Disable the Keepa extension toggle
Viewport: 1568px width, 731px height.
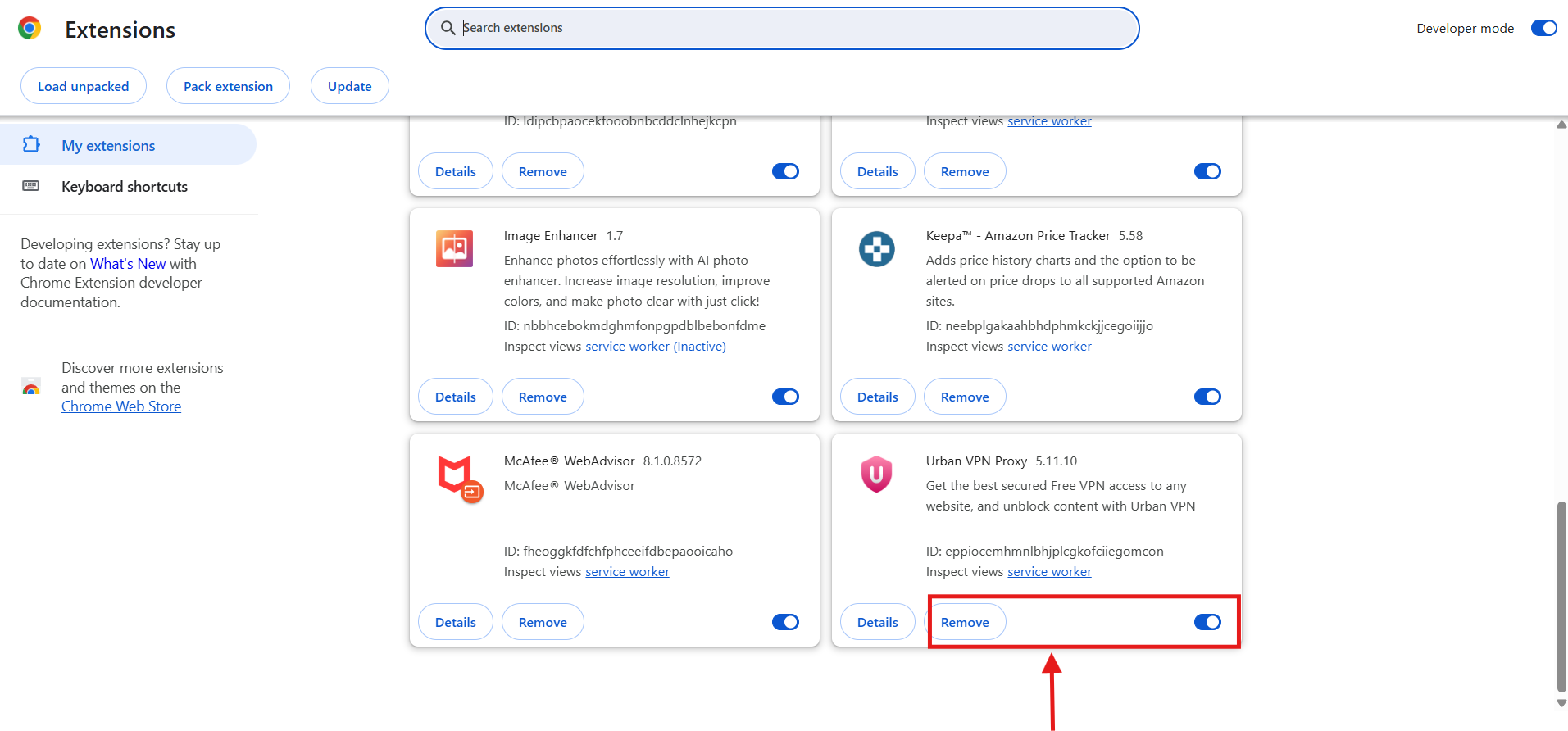[x=1207, y=397]
